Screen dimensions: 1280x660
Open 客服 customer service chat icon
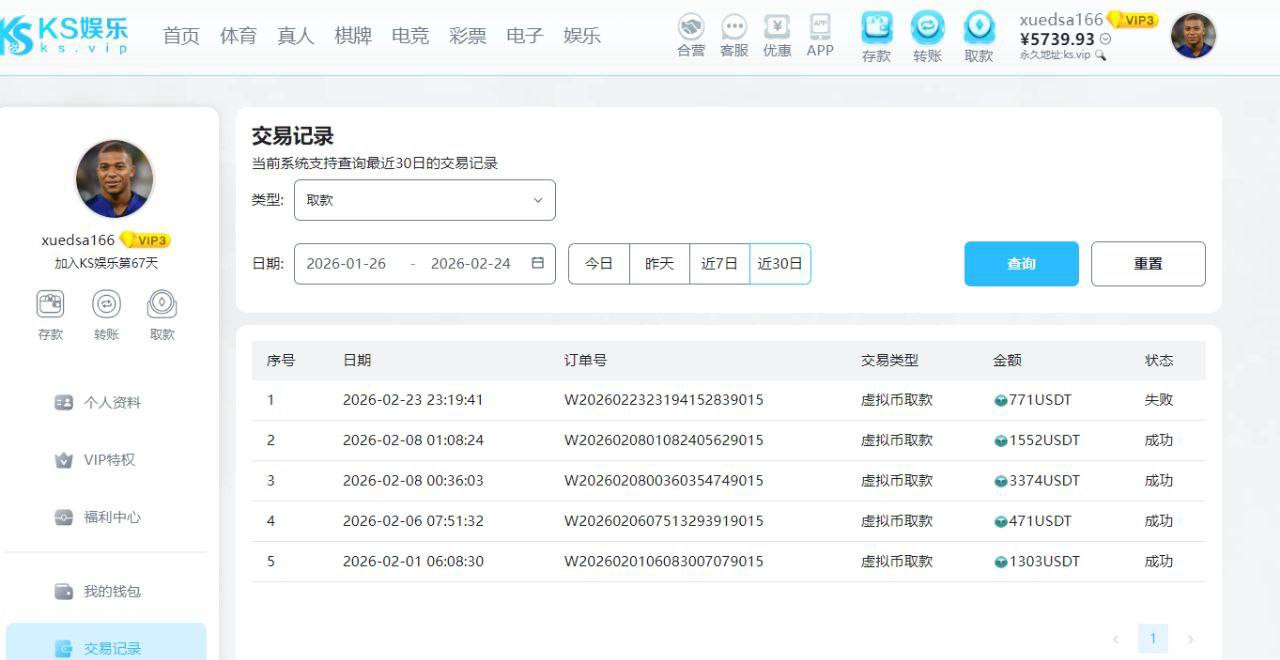pos(734,28)
